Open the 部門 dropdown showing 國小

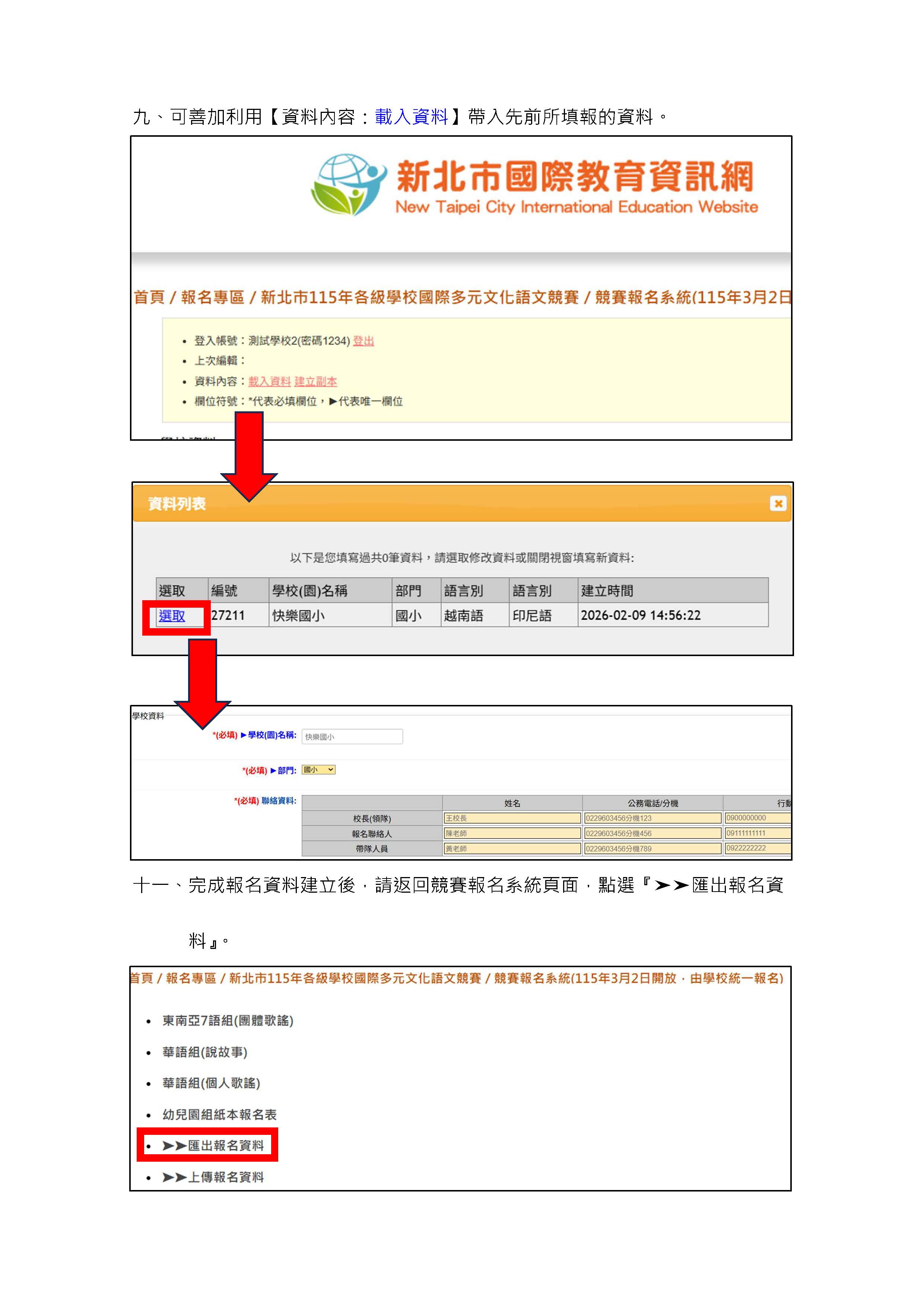pos(319,770)
